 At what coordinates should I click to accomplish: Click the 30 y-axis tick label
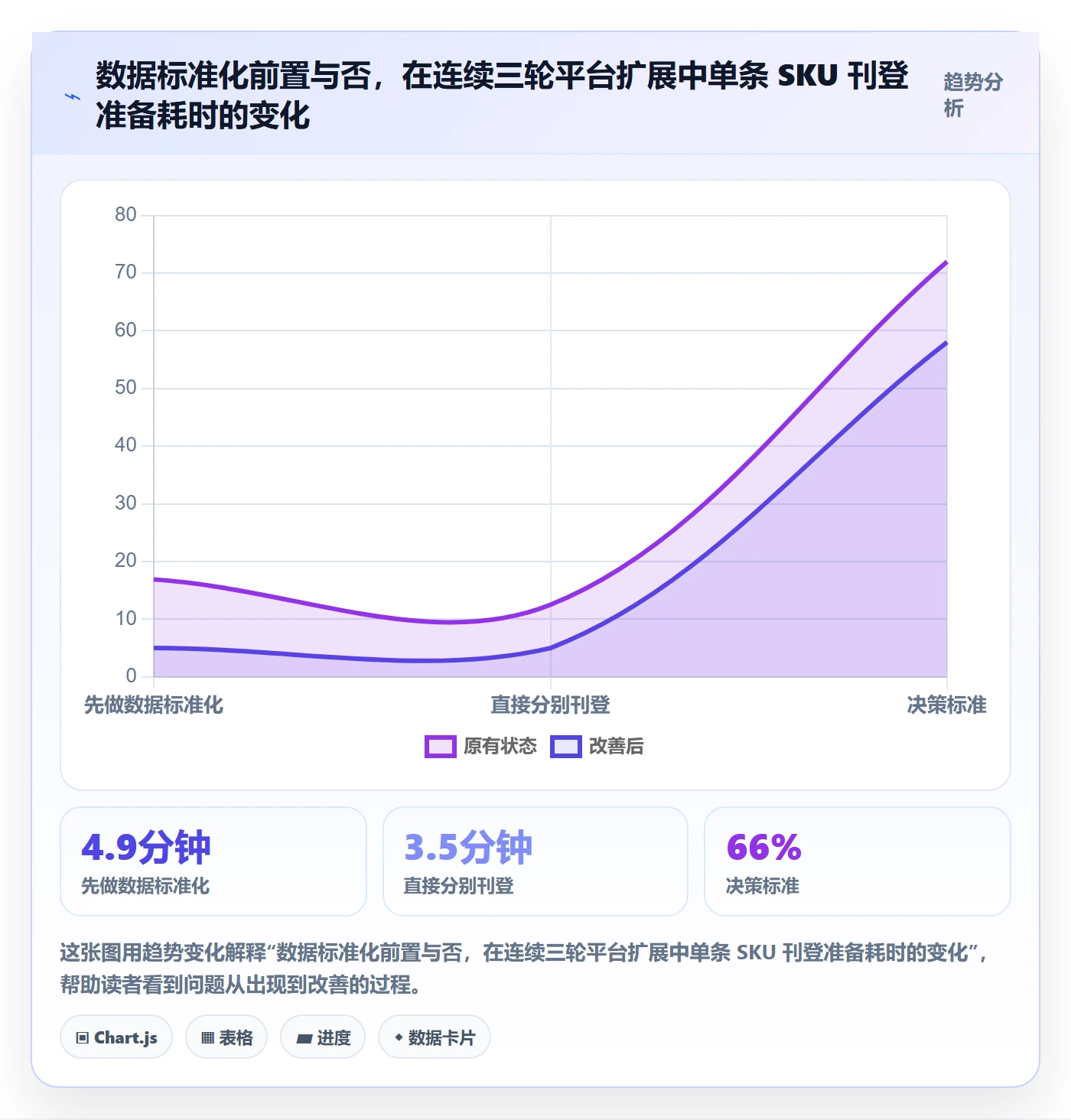(x=125, y=503)
